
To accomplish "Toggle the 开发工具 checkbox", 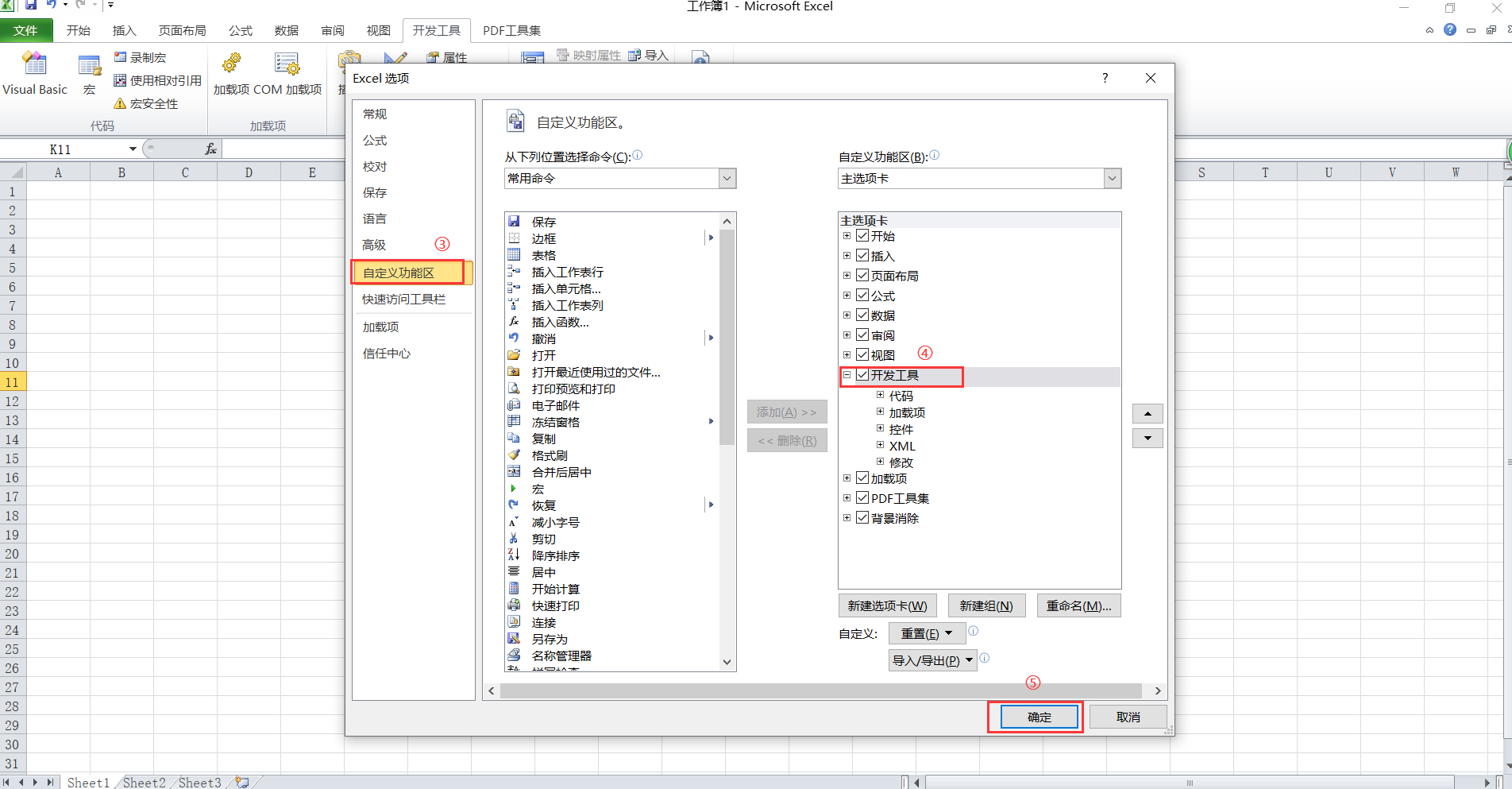I will [862, 375].
